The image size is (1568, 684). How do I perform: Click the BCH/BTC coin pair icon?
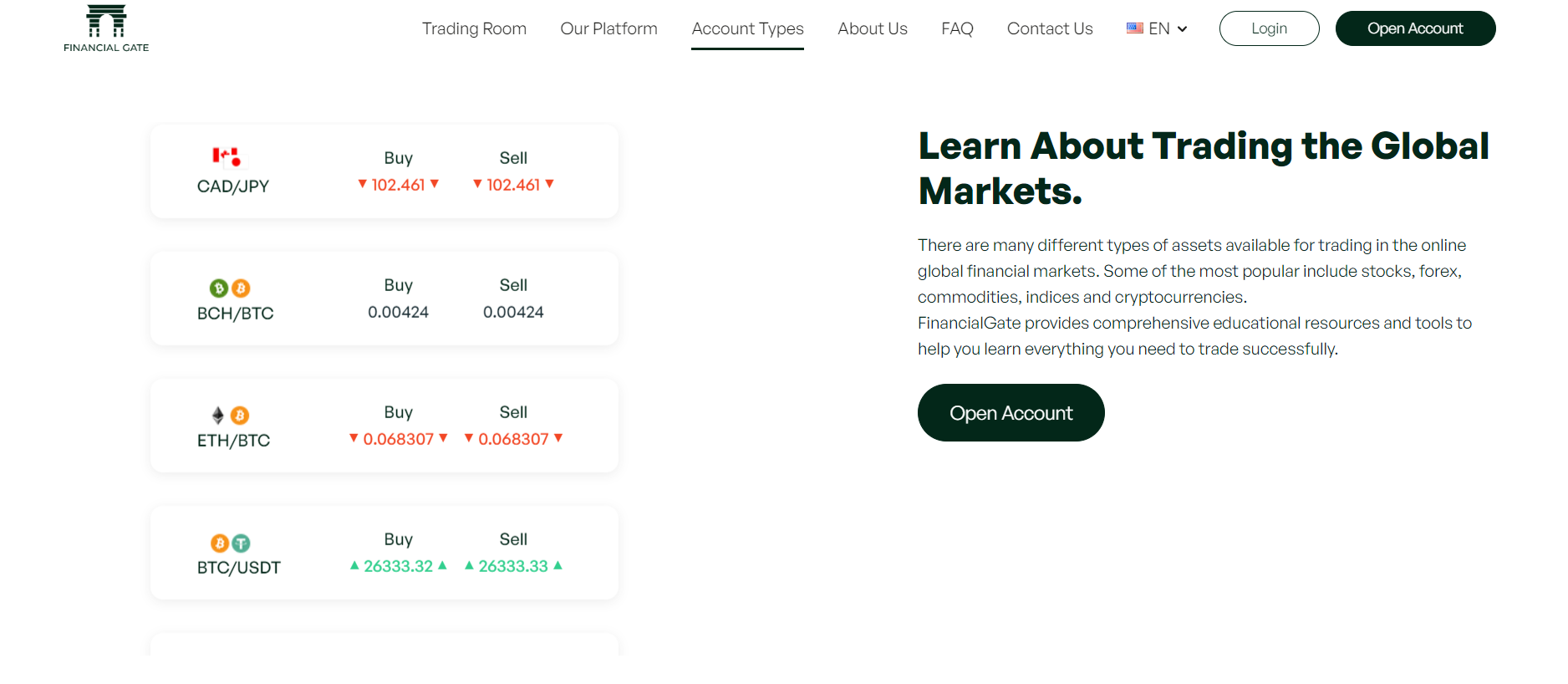(x=230, y=288)
